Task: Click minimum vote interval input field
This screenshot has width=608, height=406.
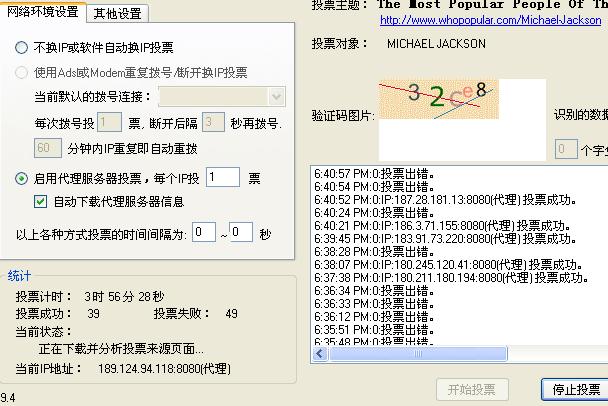Action: click(204, 233)
